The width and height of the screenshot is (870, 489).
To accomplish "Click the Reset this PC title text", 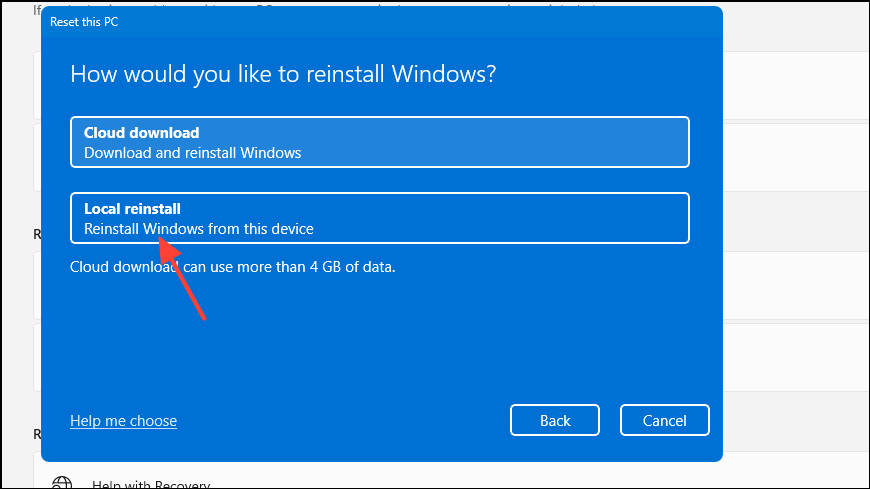I will [84, 22].
